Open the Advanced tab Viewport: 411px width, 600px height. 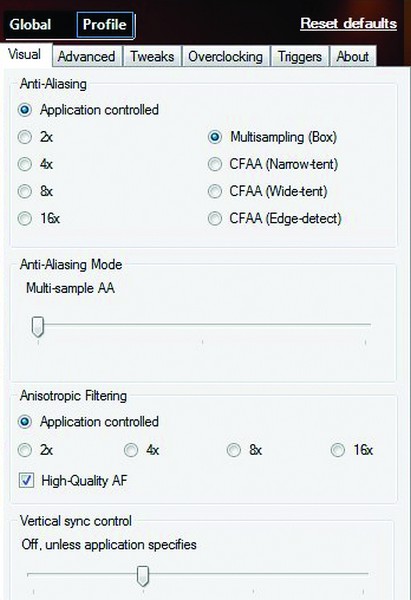tap(86, 57)
